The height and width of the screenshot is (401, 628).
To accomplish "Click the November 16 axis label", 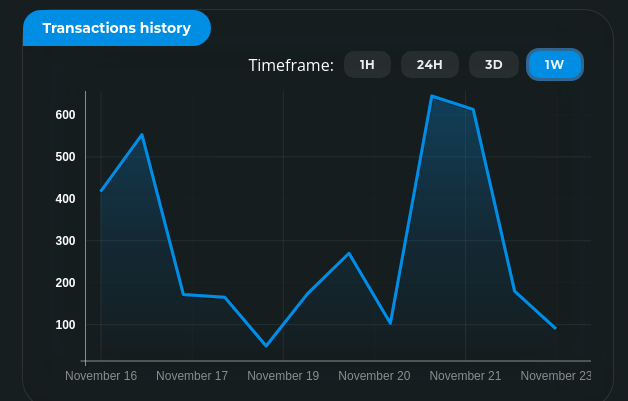I will point(101,376).
